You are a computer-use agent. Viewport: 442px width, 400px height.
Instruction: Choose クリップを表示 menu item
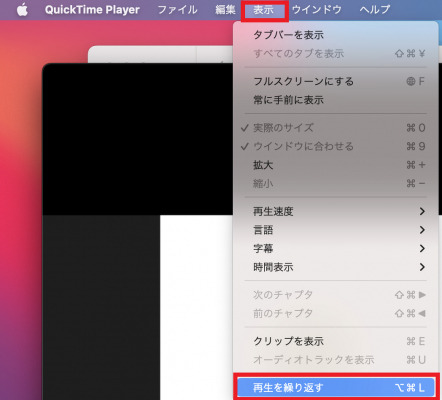(335, 341)
